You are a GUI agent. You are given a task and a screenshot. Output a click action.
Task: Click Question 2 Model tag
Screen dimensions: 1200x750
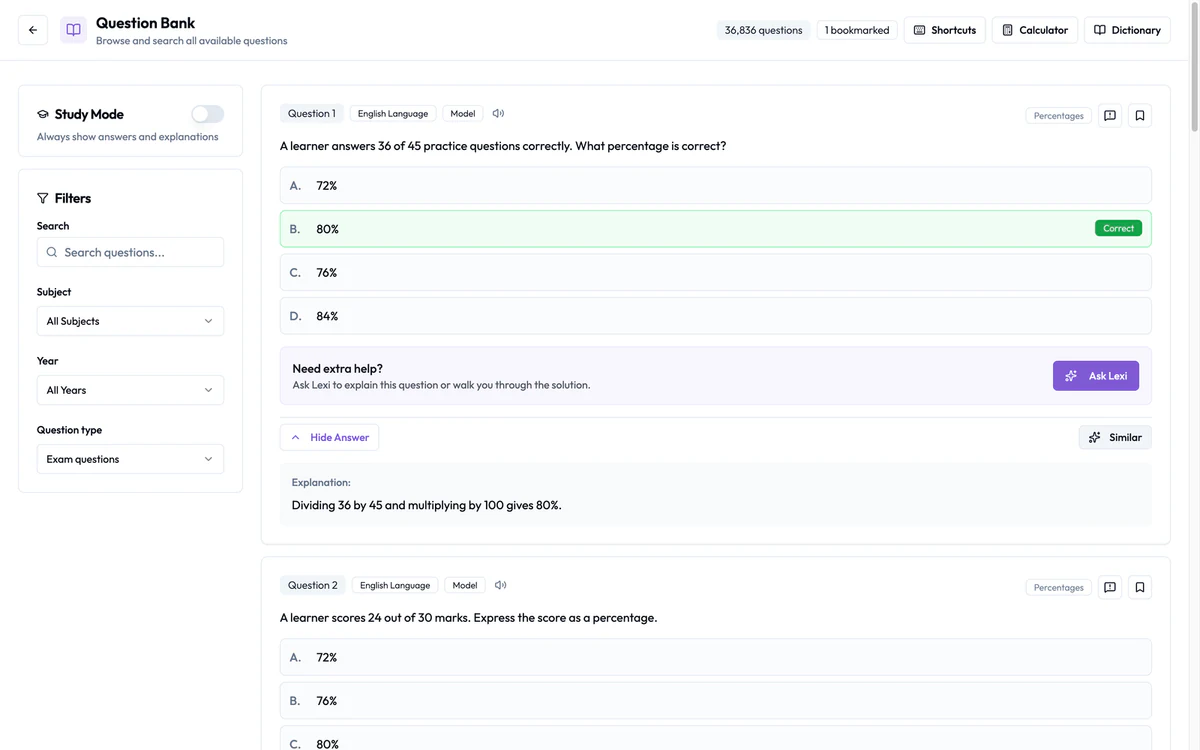coord(465,585)
